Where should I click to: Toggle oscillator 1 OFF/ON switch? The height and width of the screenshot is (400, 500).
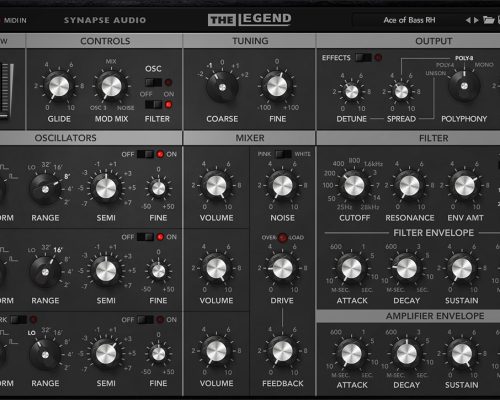[x=145, y=154]
